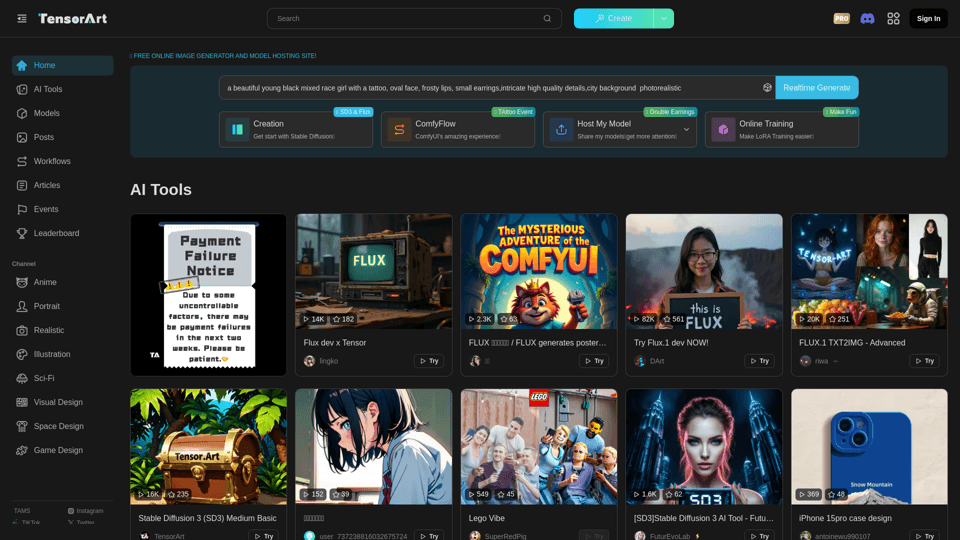This screenshot has width=960, height=540.
Task: Click the Leaderboard trophy icon
Action: (22, 233)
